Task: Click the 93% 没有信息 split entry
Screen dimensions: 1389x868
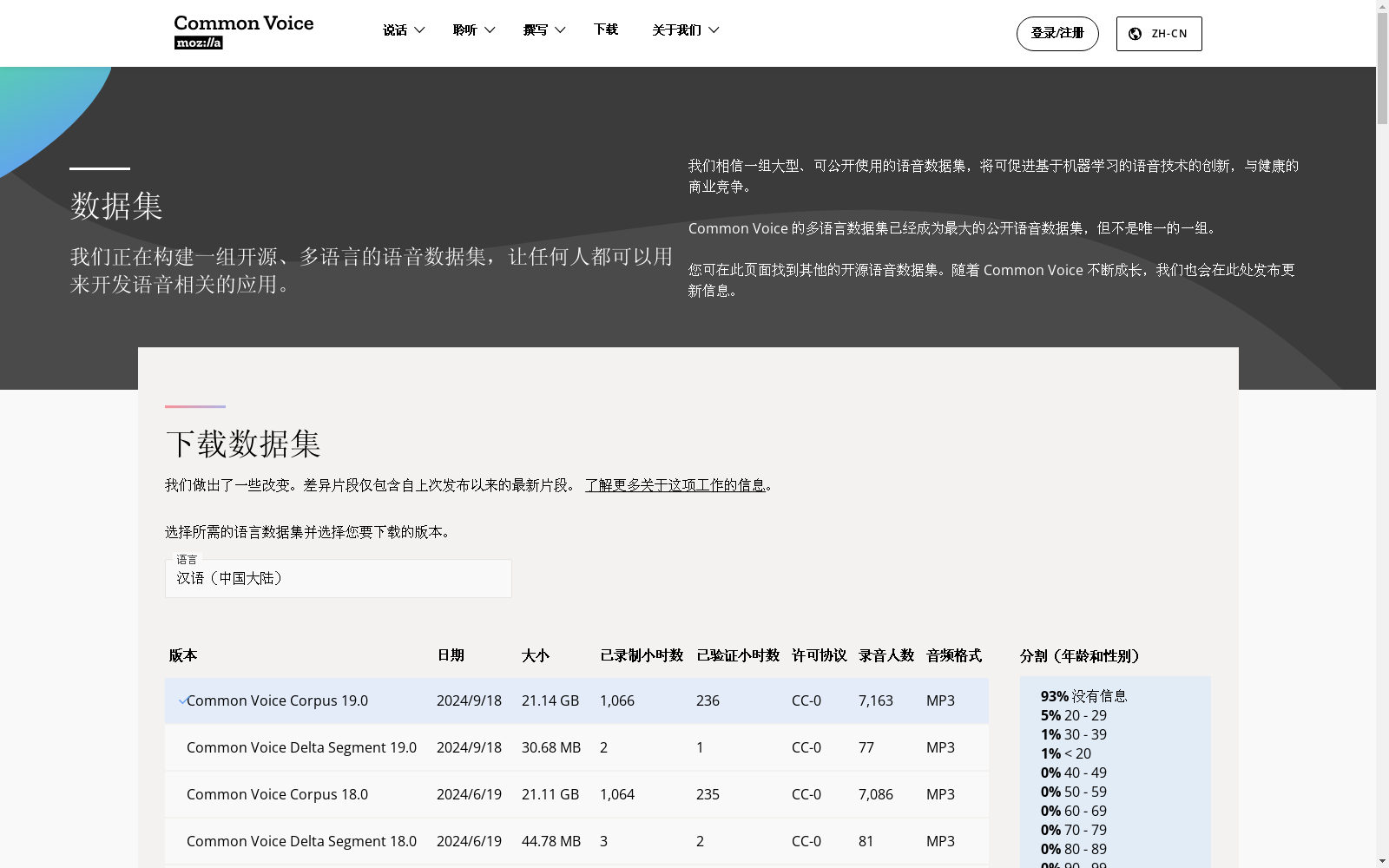Action: click(1084, 696)
